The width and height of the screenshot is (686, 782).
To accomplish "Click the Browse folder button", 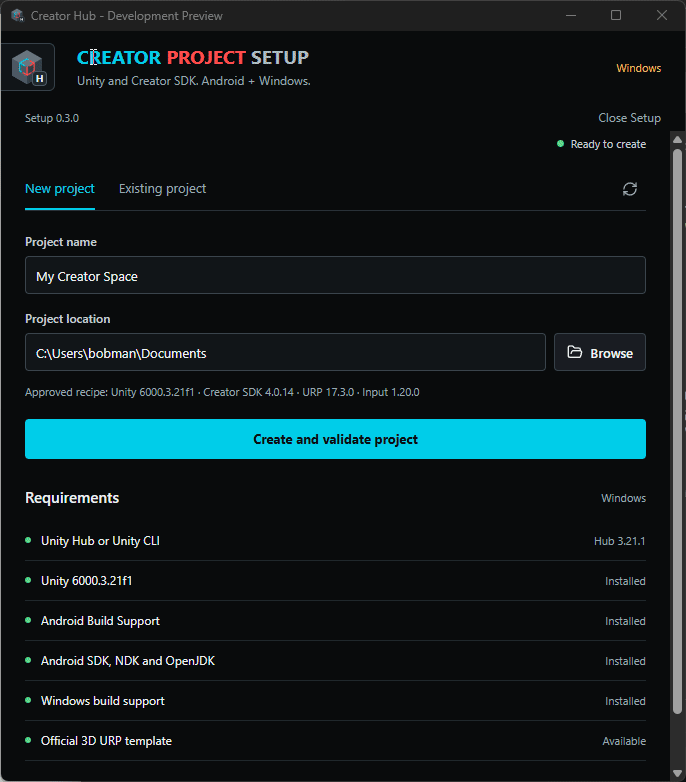I will point(600,352).
